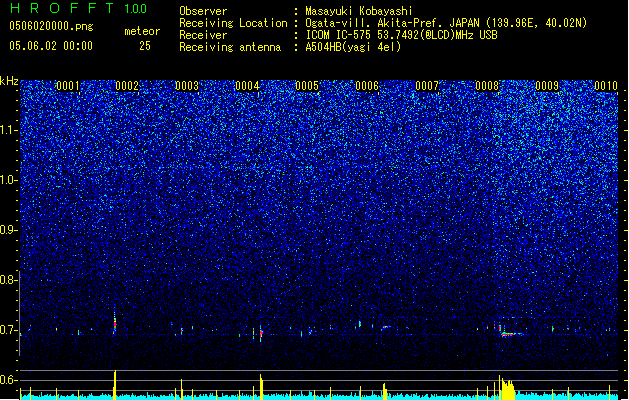
Task: Click the yellow power peak below 0004
Action: tap(261, 387)
